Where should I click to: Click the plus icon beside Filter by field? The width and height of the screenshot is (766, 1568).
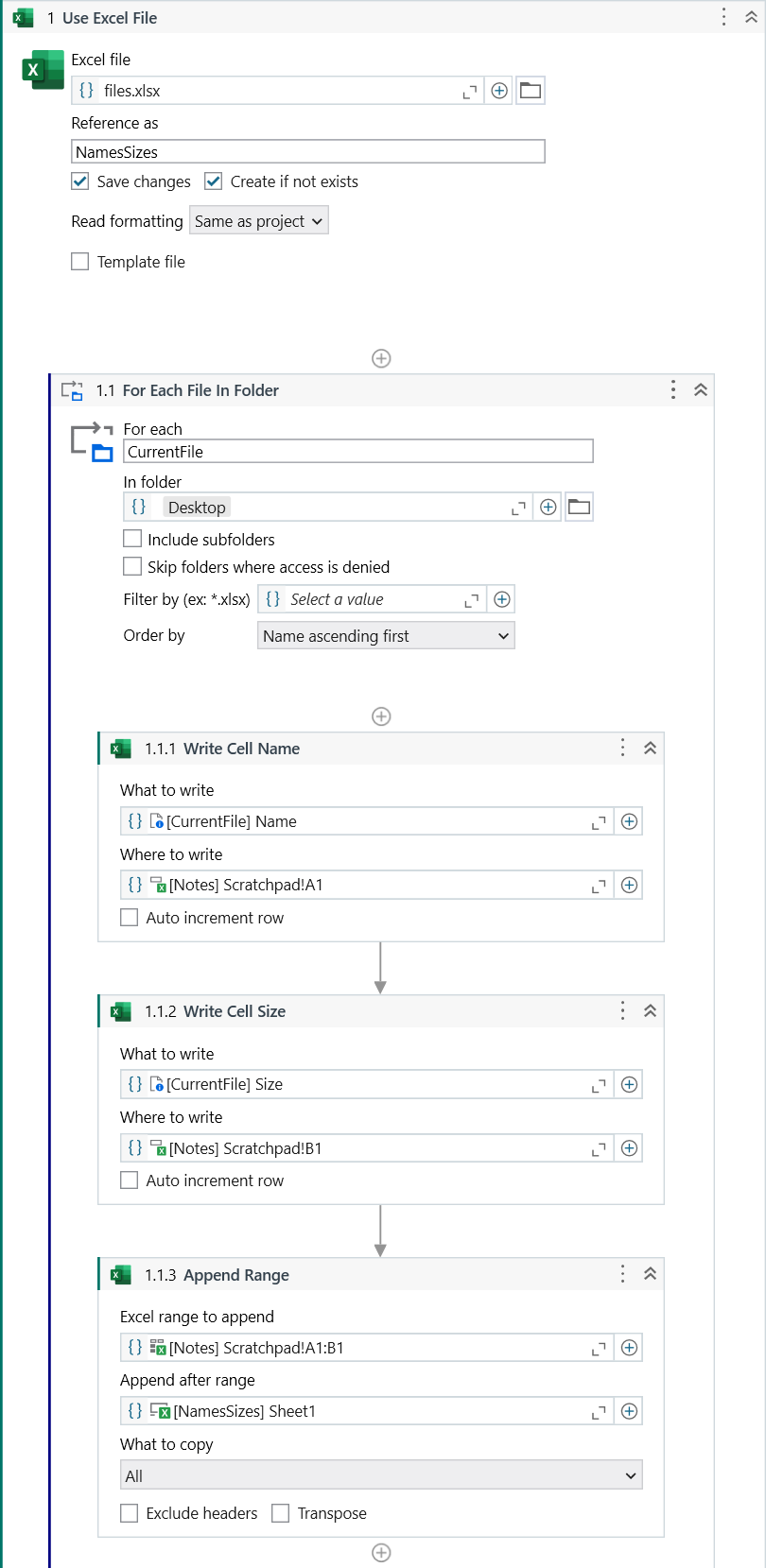[502, 599]
